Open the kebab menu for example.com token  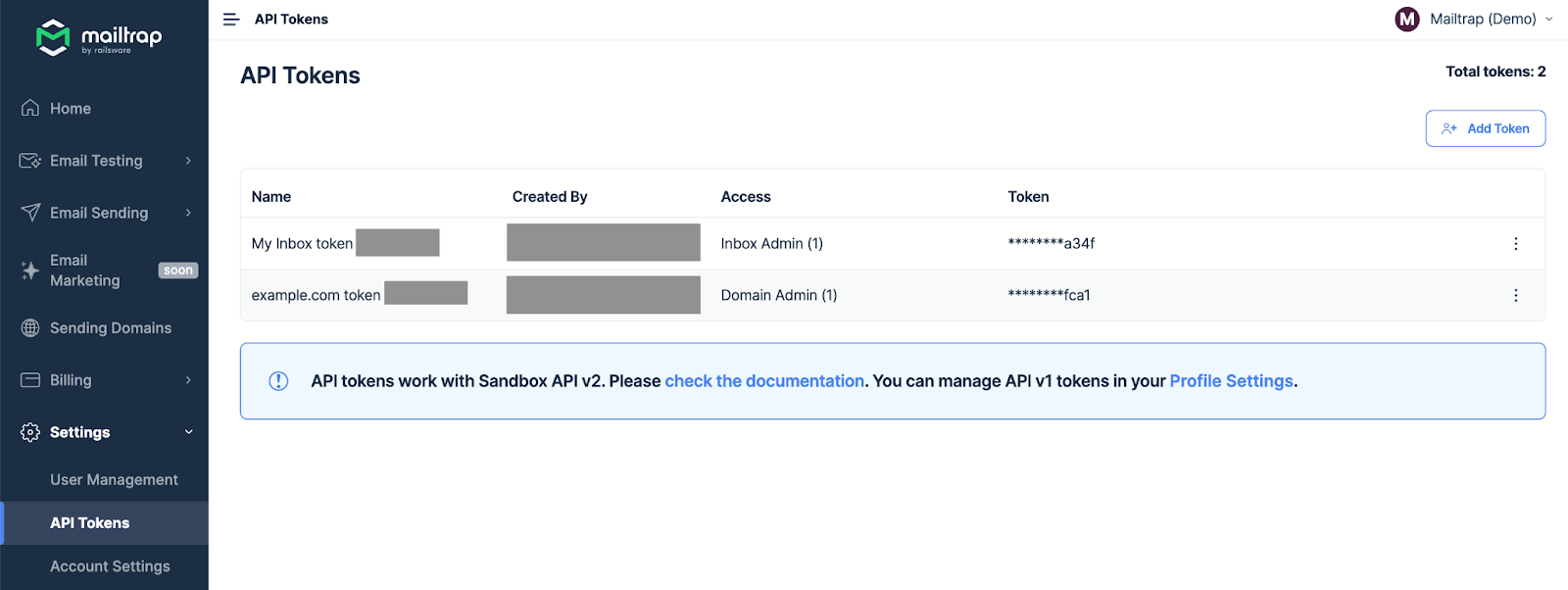coord(1515,295)
